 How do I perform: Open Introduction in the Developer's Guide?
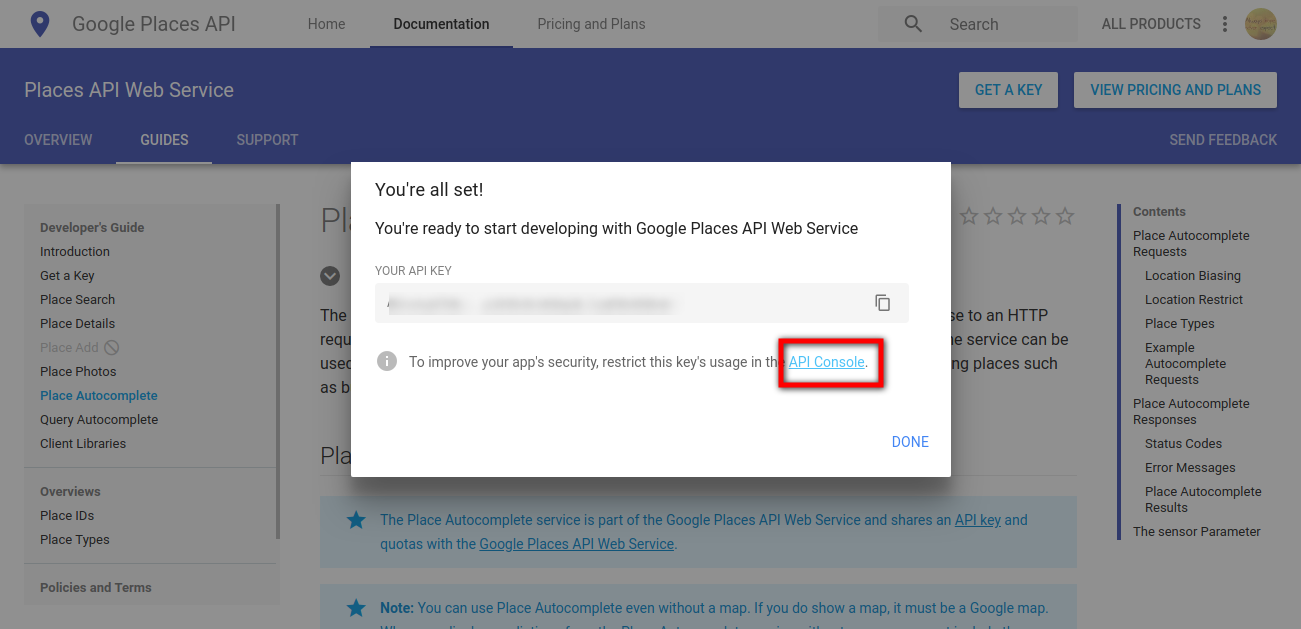[x=75, y=252]
